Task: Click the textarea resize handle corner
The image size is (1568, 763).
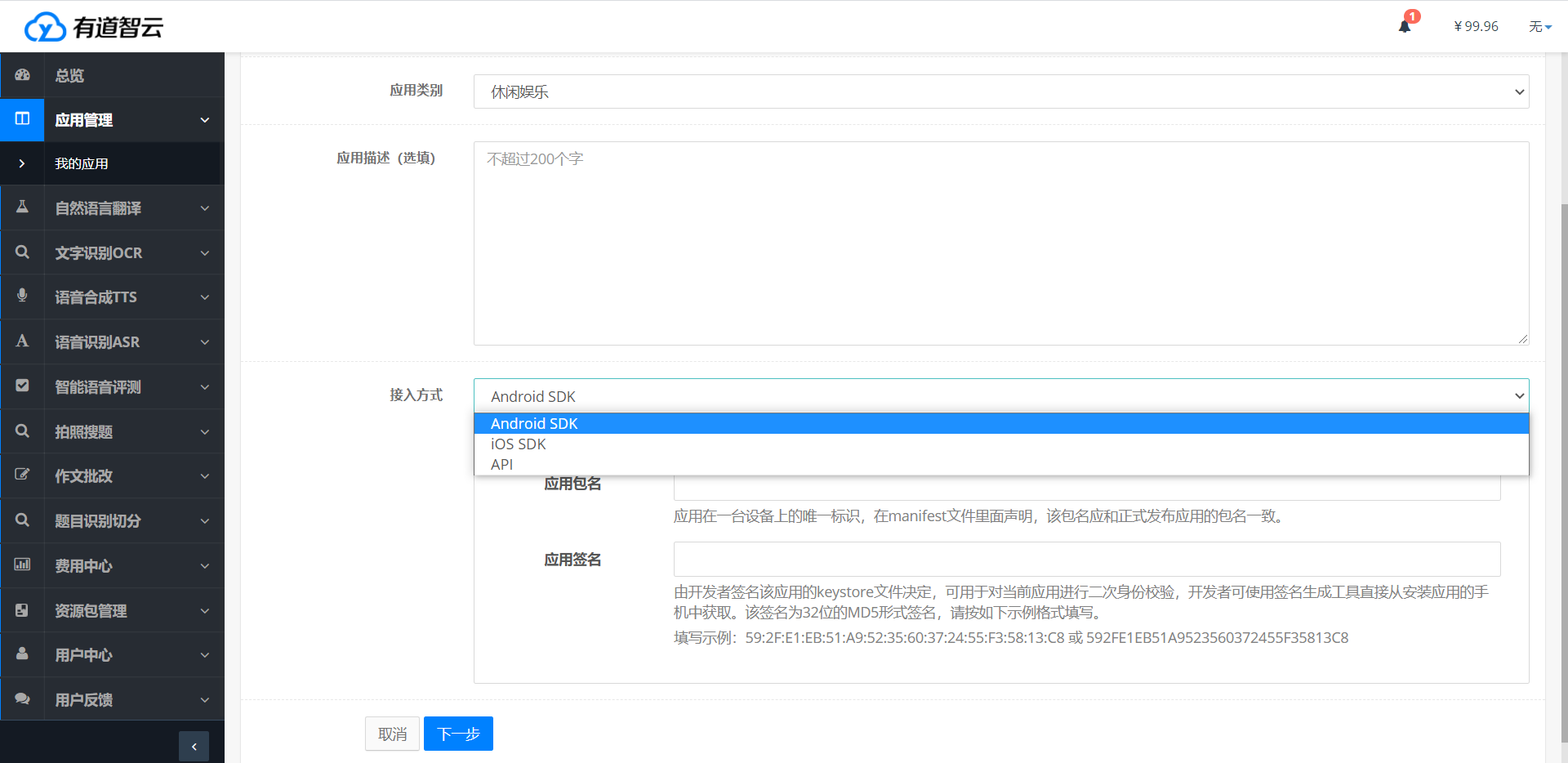Action: 1523,339
